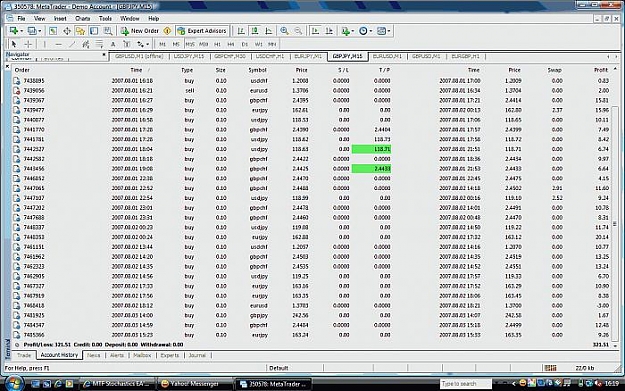The width and height of the screenshot is (625, 391).
Task: Expand the Templates dropdown arrow
Action: (389, 31)
